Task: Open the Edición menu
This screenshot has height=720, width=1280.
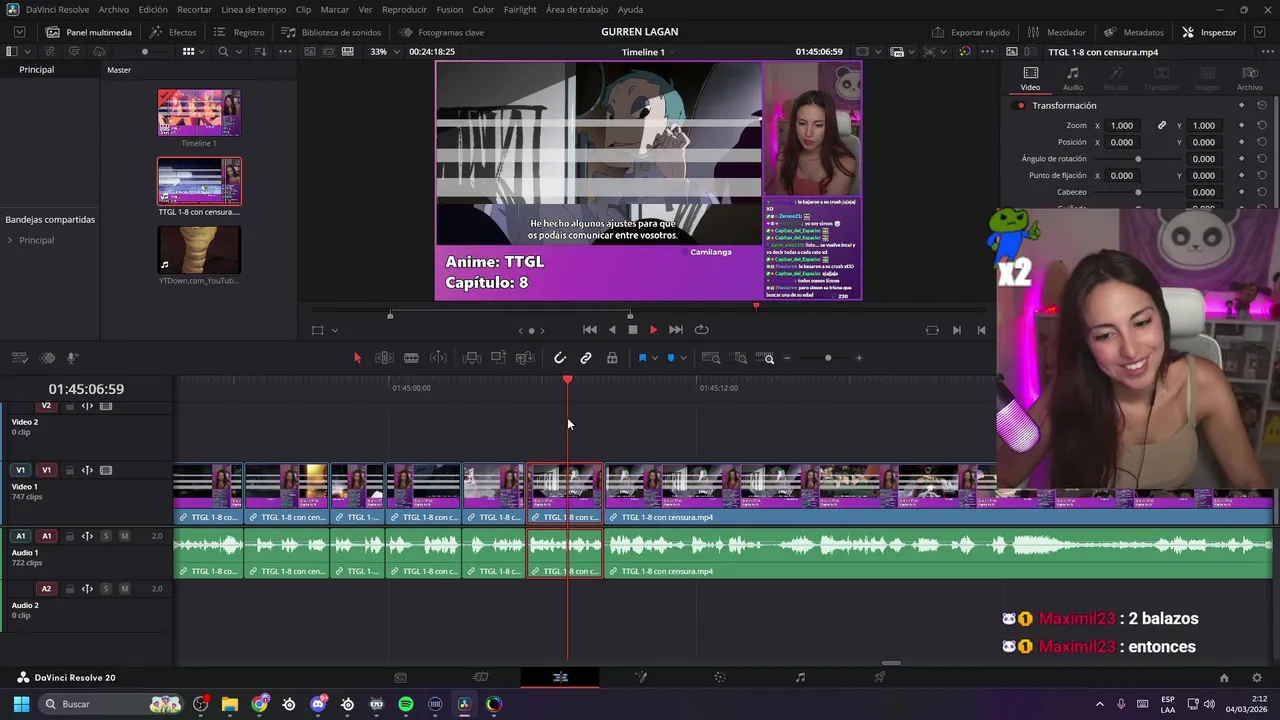Action: click(153, 9)
